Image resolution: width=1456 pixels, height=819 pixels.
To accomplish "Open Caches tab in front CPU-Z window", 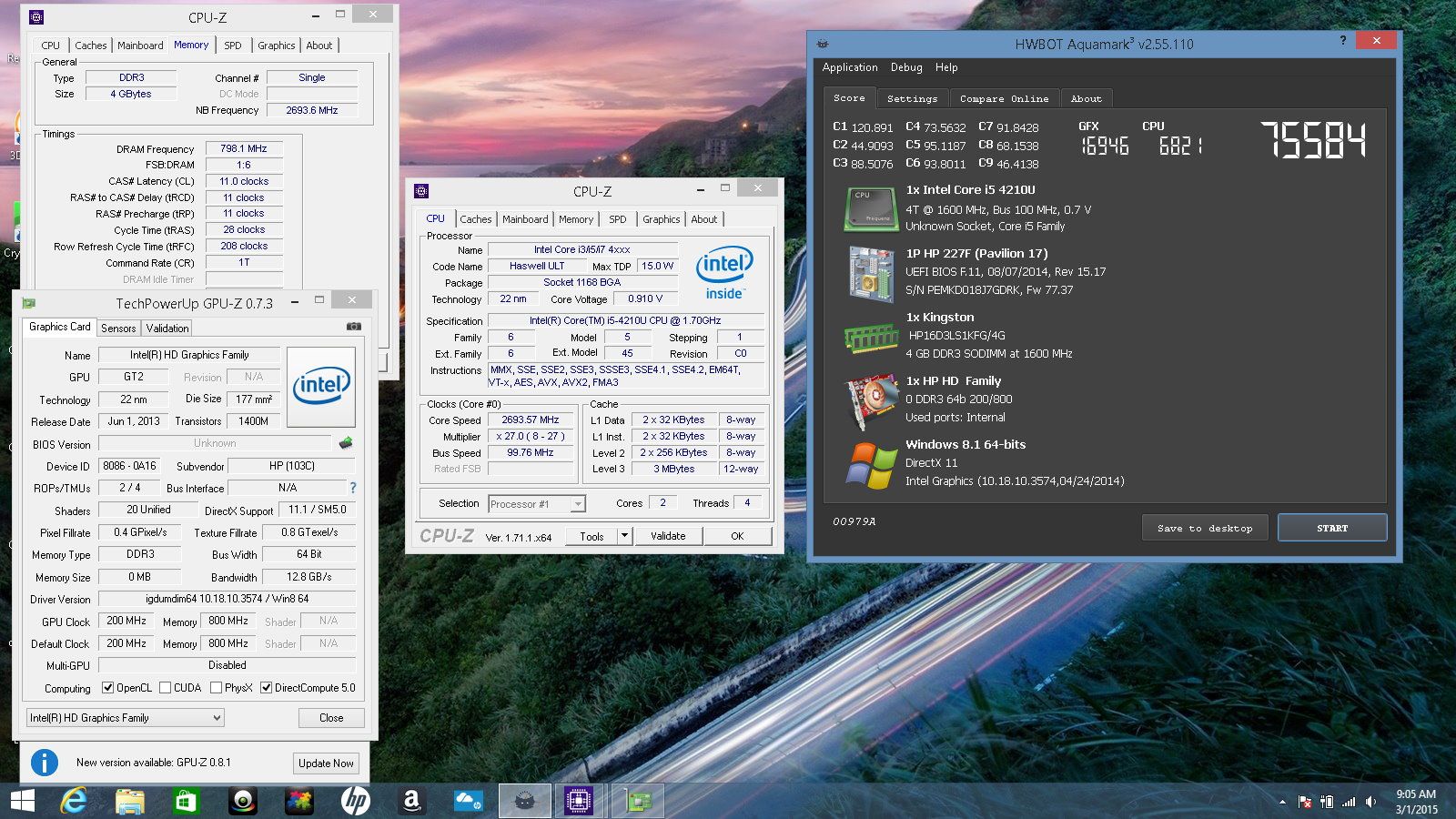I will (476, 219).
